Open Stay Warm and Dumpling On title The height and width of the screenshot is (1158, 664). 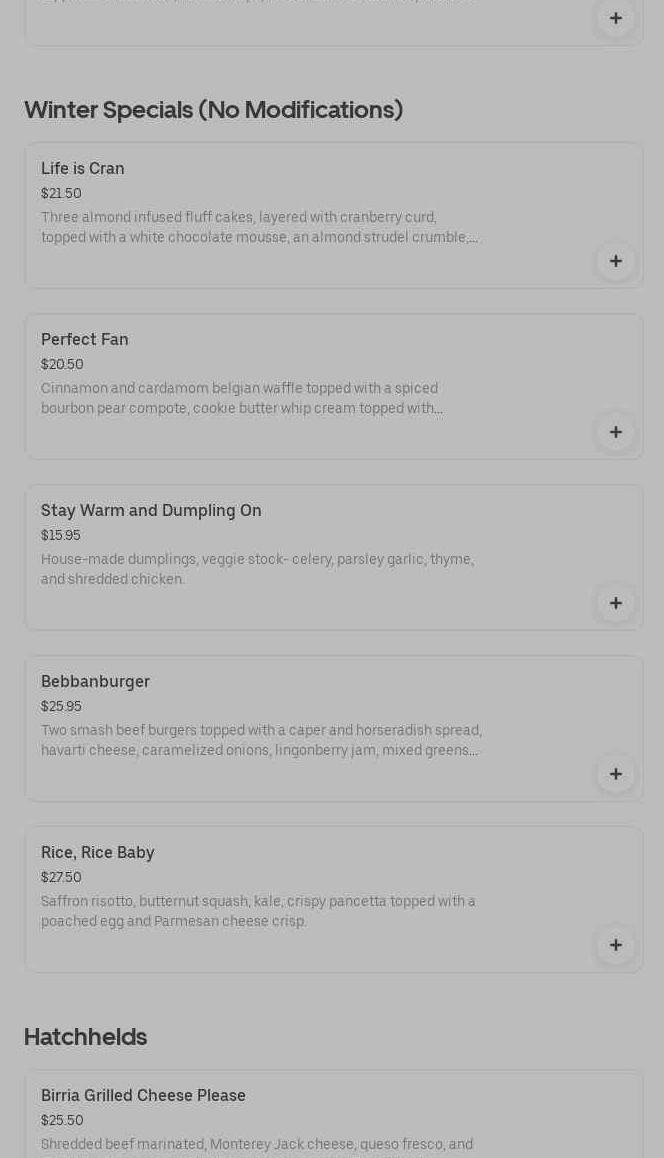point(151,510)
